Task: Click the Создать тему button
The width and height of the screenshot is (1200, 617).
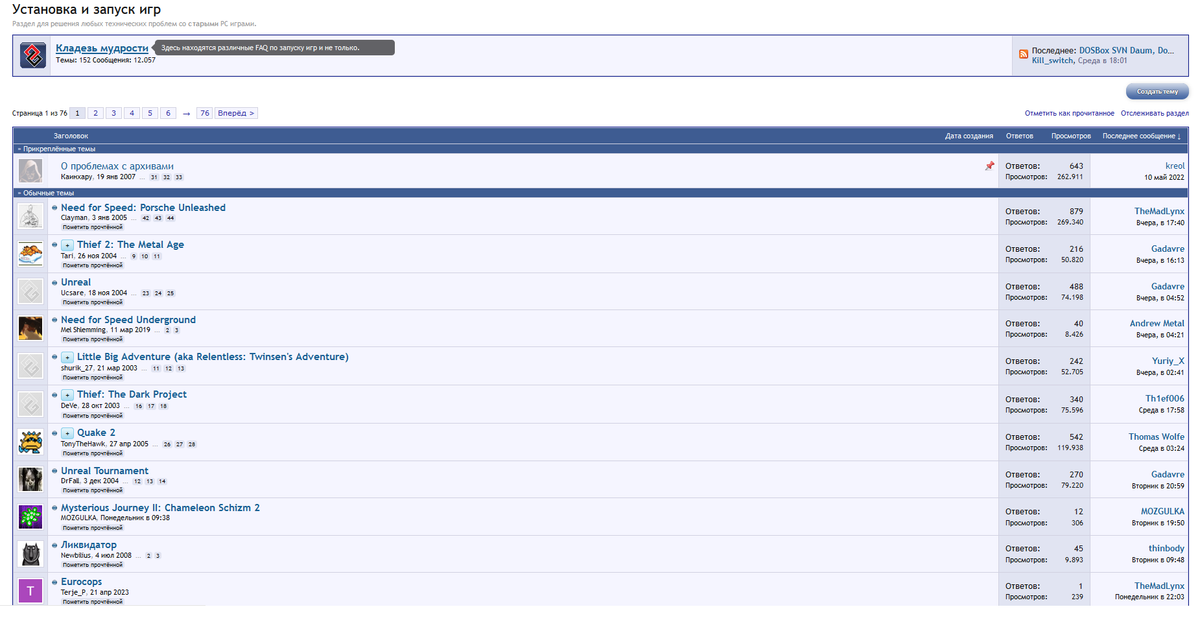Action: (1158, 91)
